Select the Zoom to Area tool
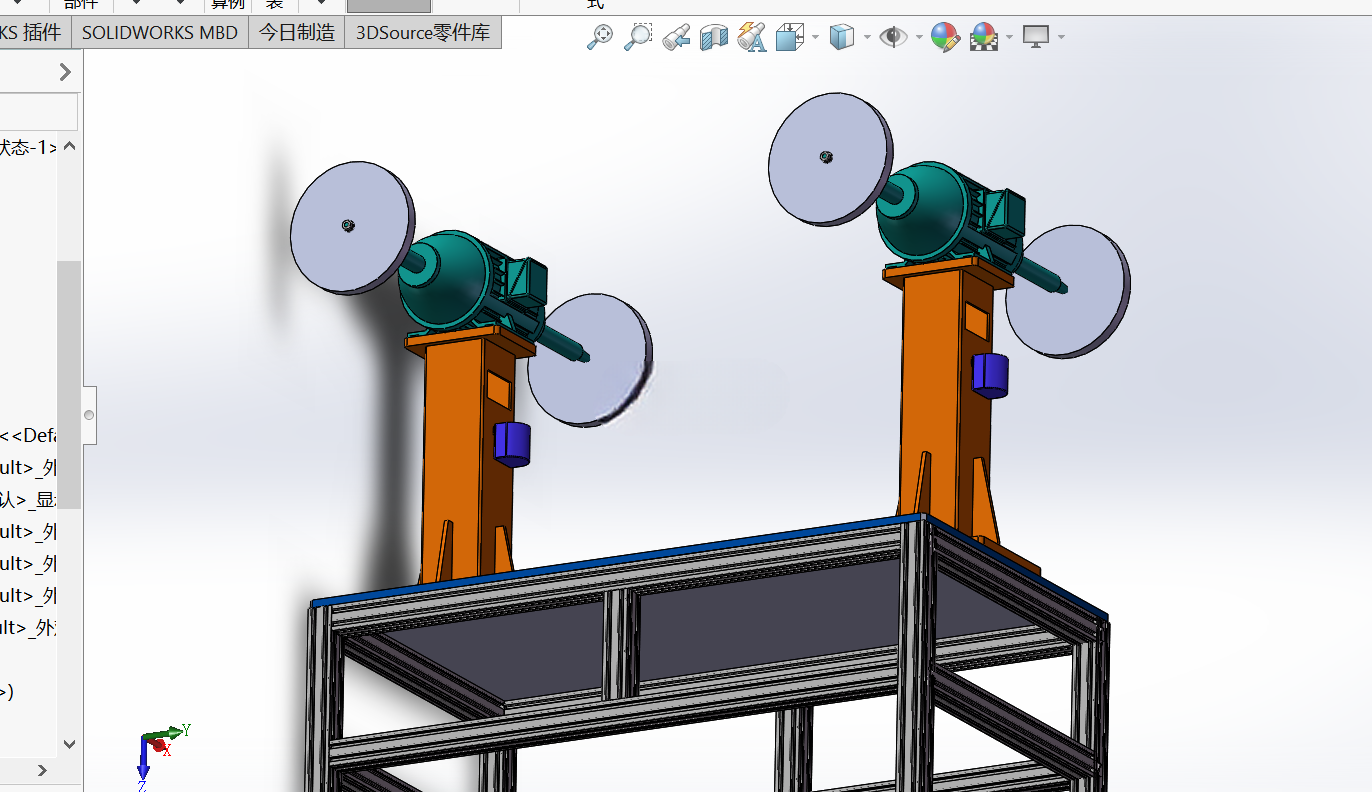The width and height of the screenshot is (1372, 792). pos(637,37)
